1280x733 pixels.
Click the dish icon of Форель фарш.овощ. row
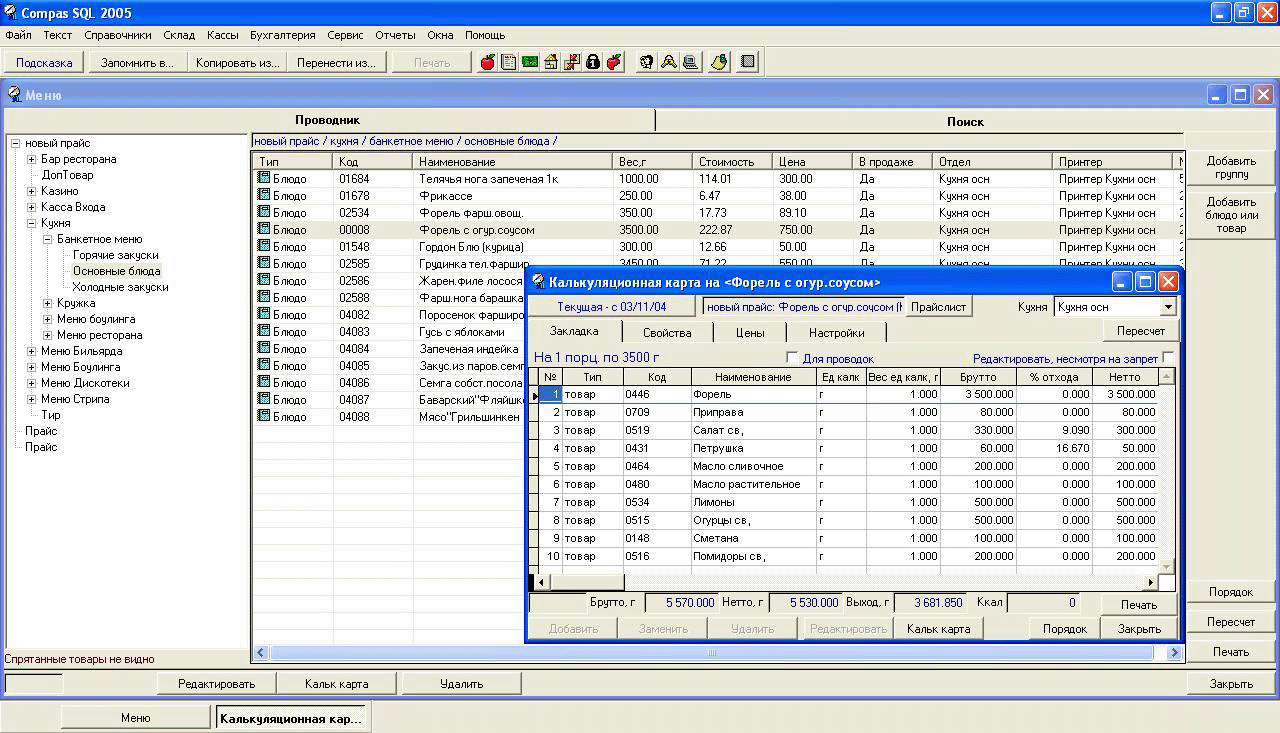(x=264, y=212)
